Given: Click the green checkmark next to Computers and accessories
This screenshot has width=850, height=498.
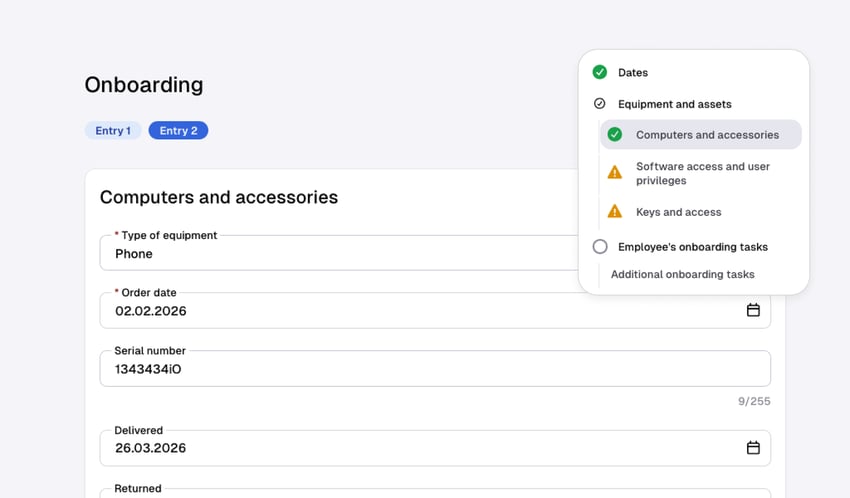Looking at the screenshot, I should pyautogui.click(x=615, y=135).
